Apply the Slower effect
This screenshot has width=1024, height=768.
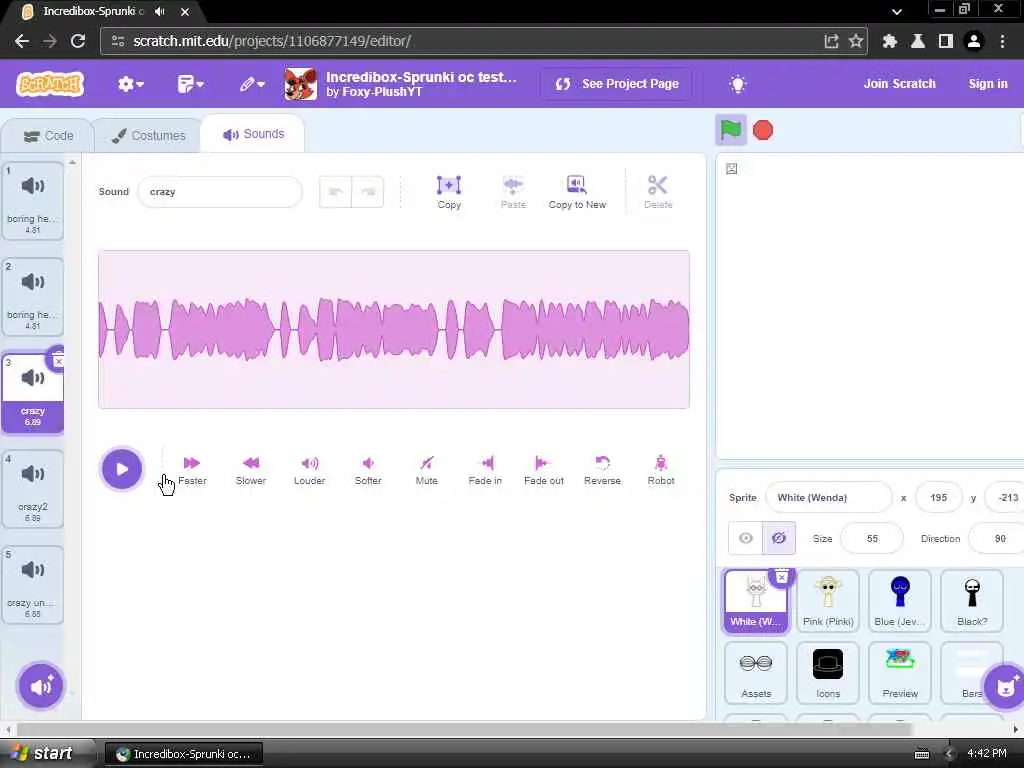coord(251,470)
